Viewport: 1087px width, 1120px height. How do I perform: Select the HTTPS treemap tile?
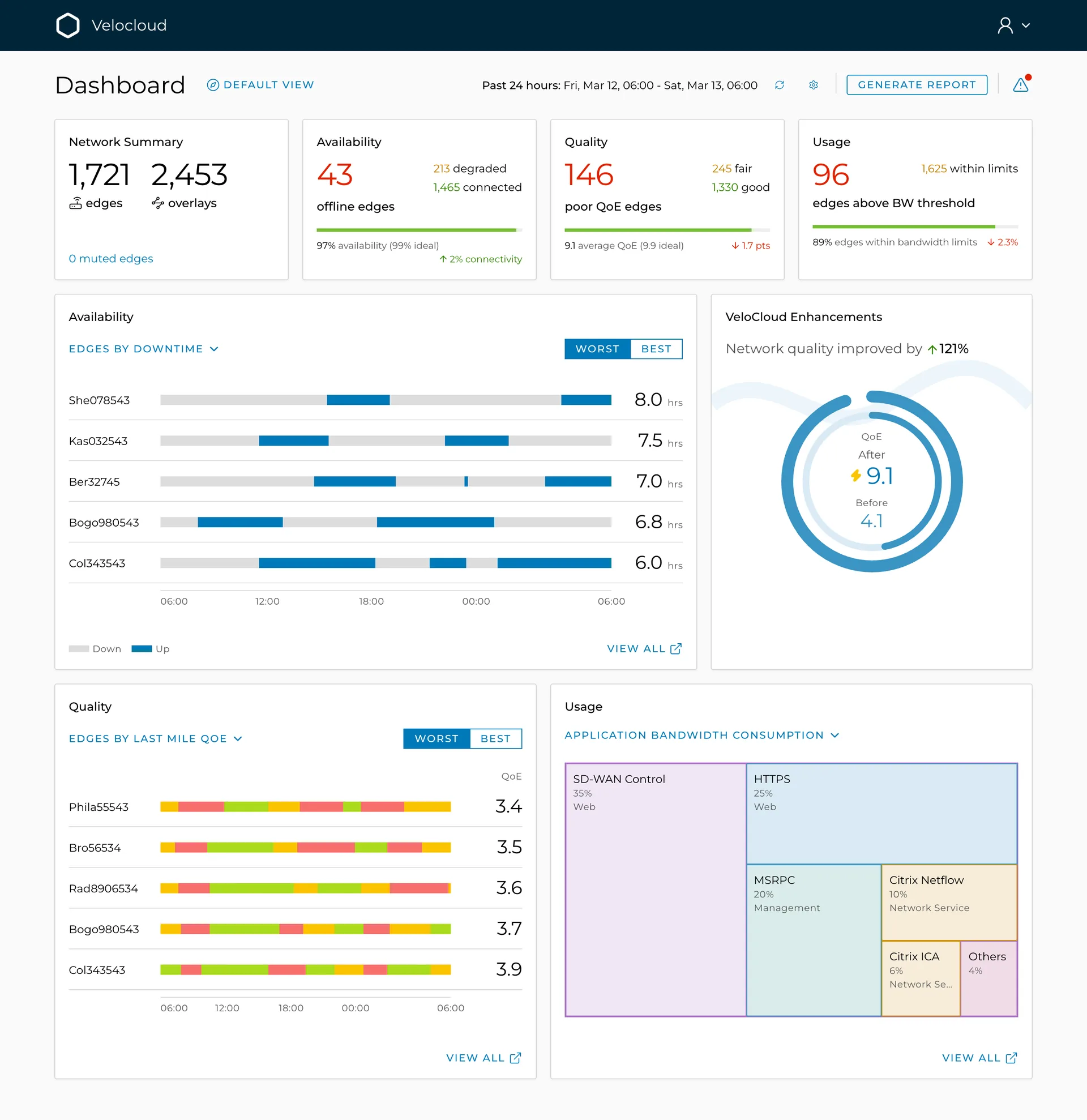point(881,814)
